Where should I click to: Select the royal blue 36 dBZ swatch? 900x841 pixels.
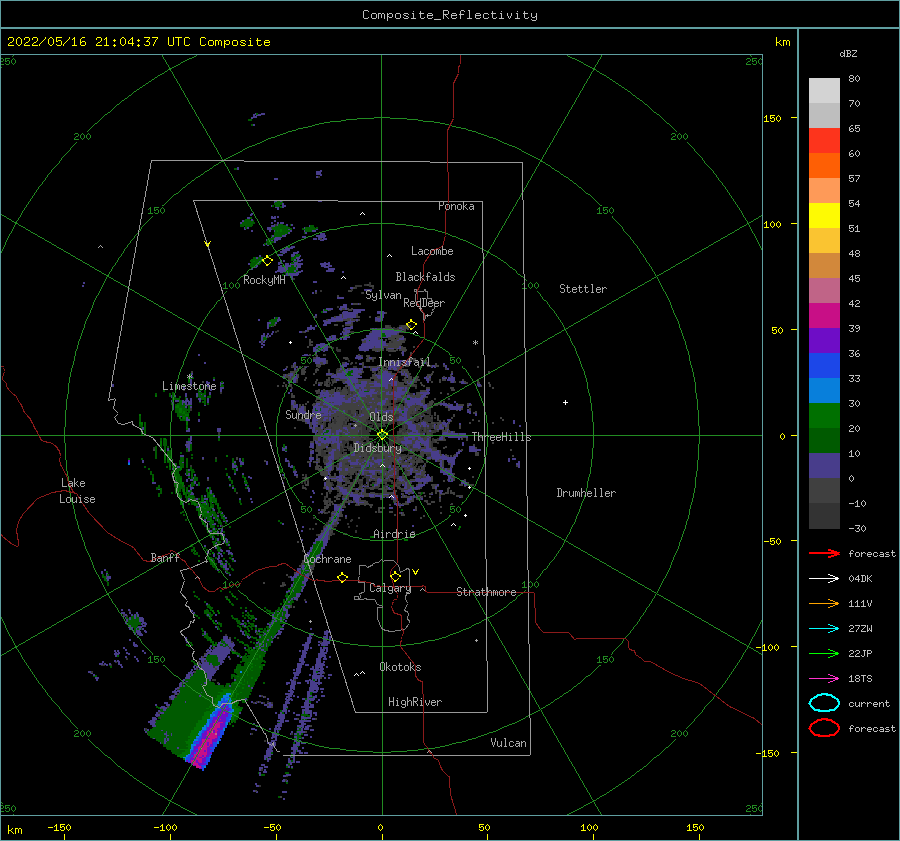pos(824,366)
